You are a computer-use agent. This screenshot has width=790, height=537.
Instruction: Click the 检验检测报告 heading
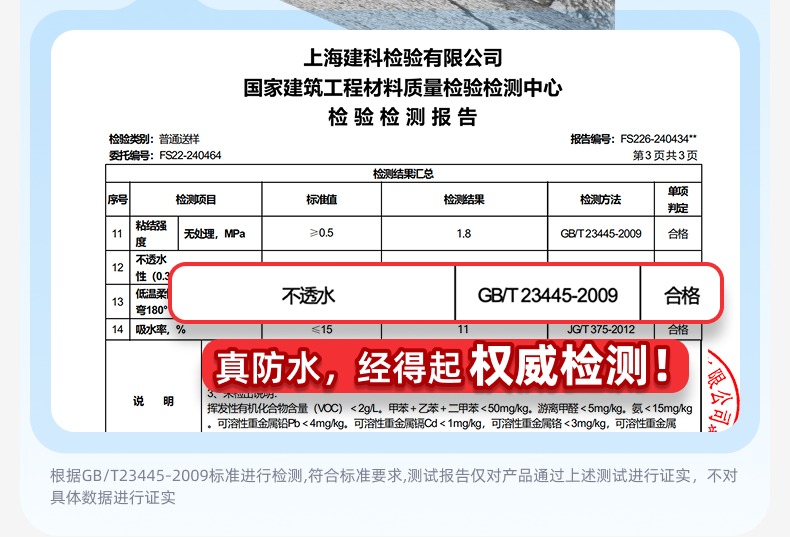click(x=403, y=117)
